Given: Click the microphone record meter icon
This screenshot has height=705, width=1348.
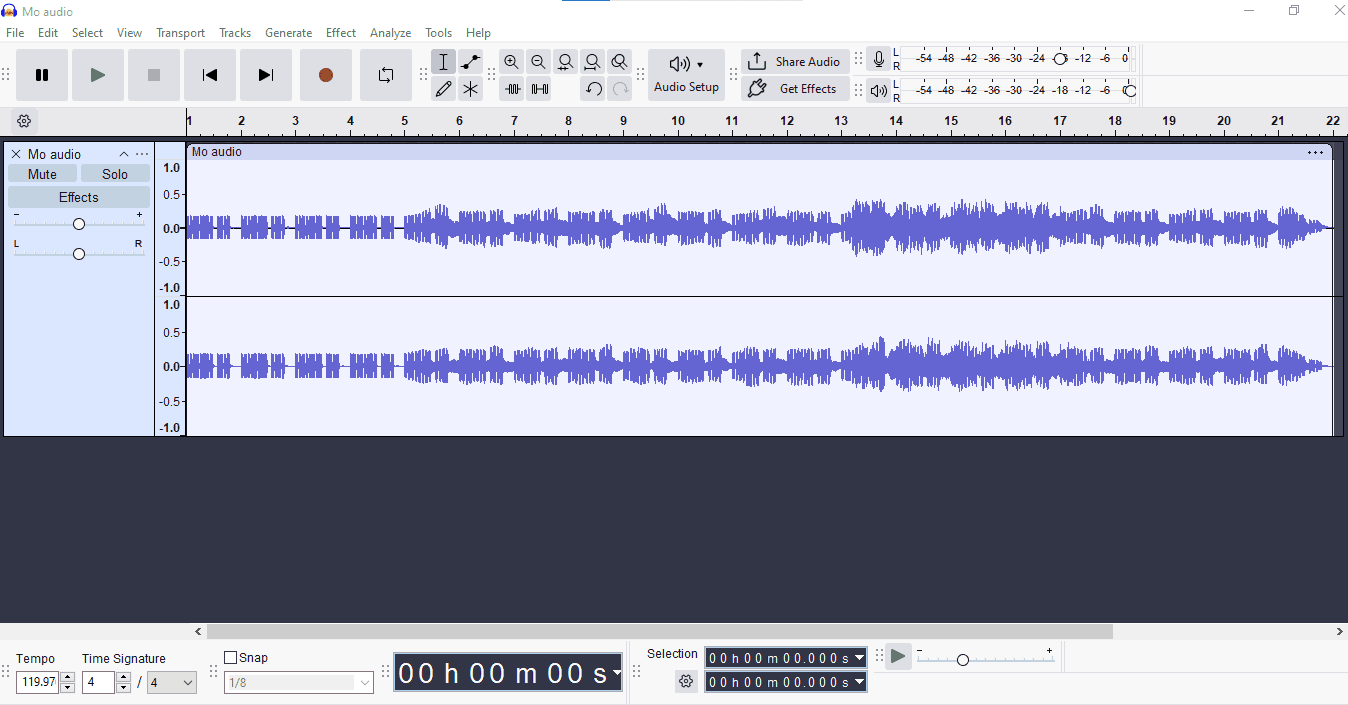Looking at the screenshot, I should (x=879, y=60).
